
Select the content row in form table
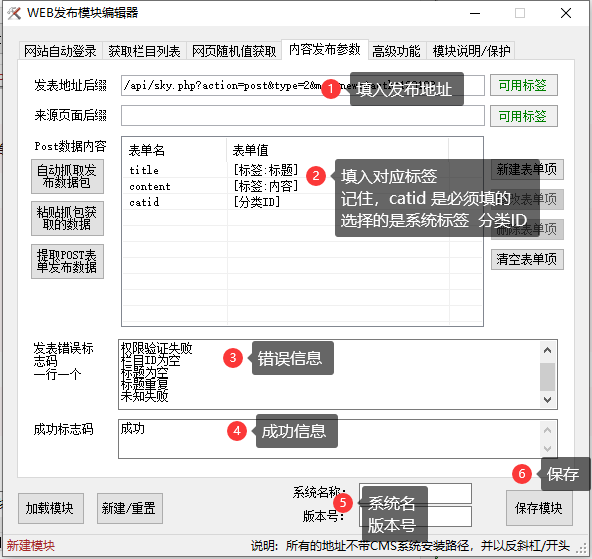coord(302,186)
